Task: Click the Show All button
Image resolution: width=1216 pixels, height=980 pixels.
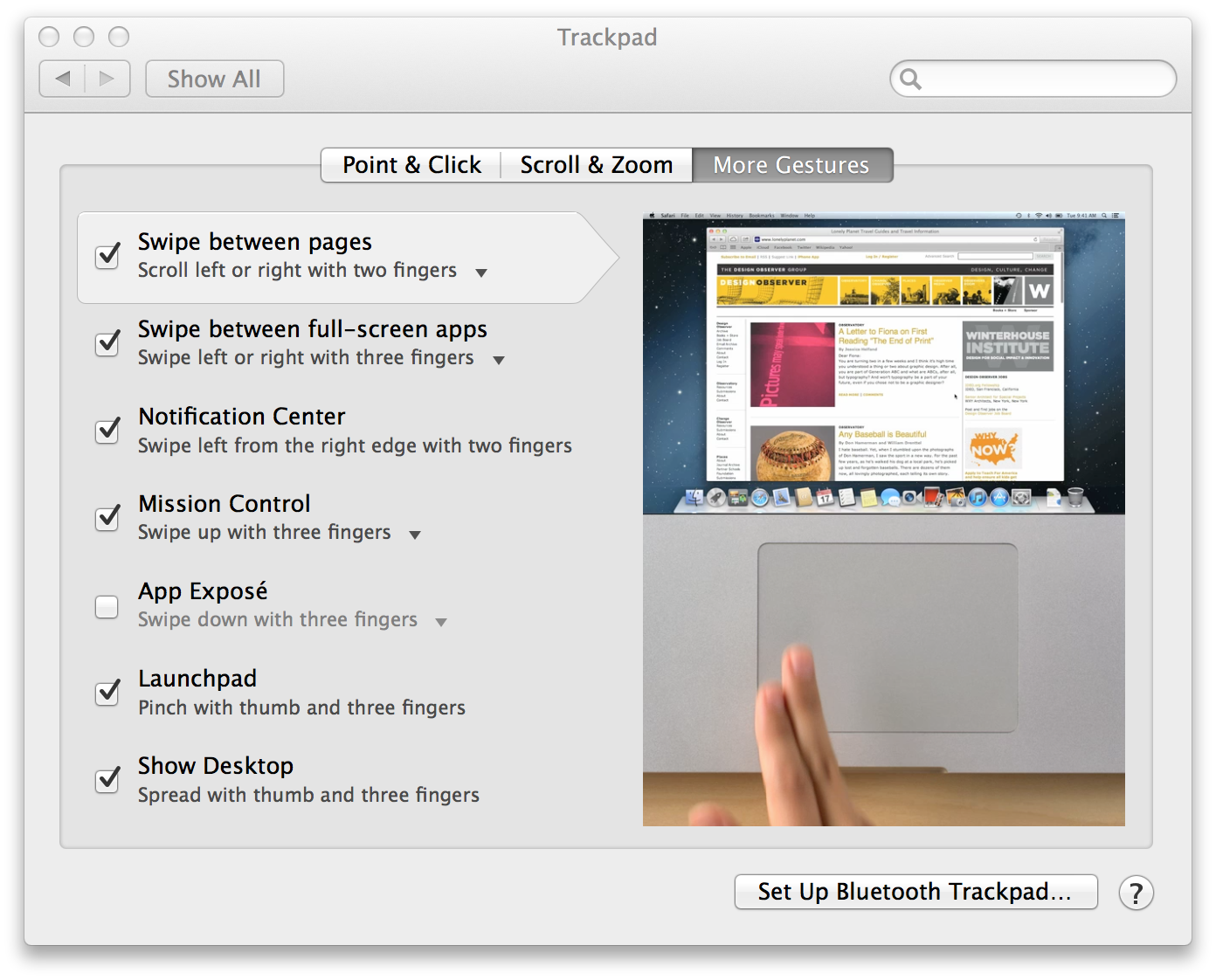Action: click(x=215, y=79)
